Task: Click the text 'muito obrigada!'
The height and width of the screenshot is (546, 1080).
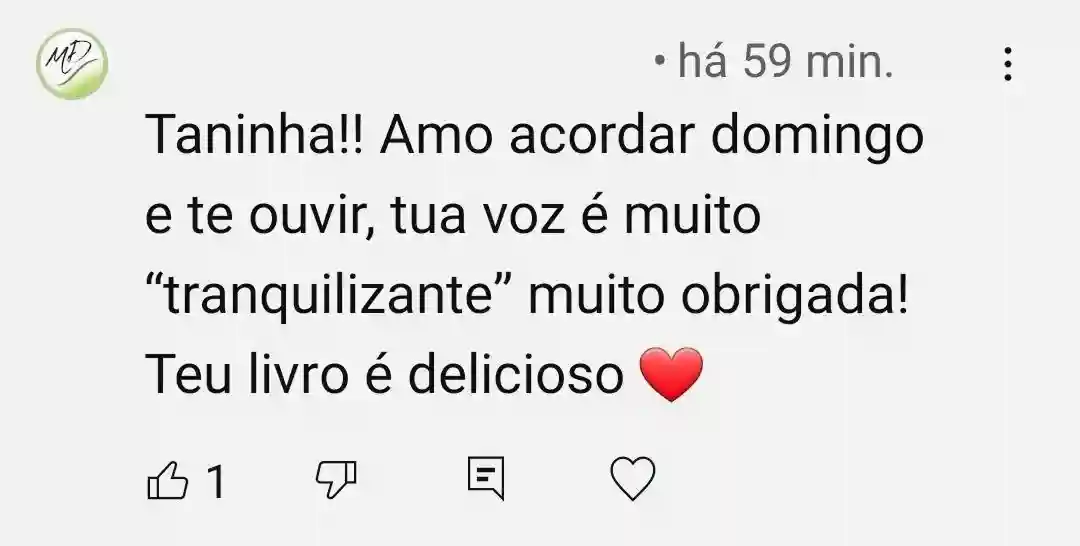Action: tap(718, 297)
